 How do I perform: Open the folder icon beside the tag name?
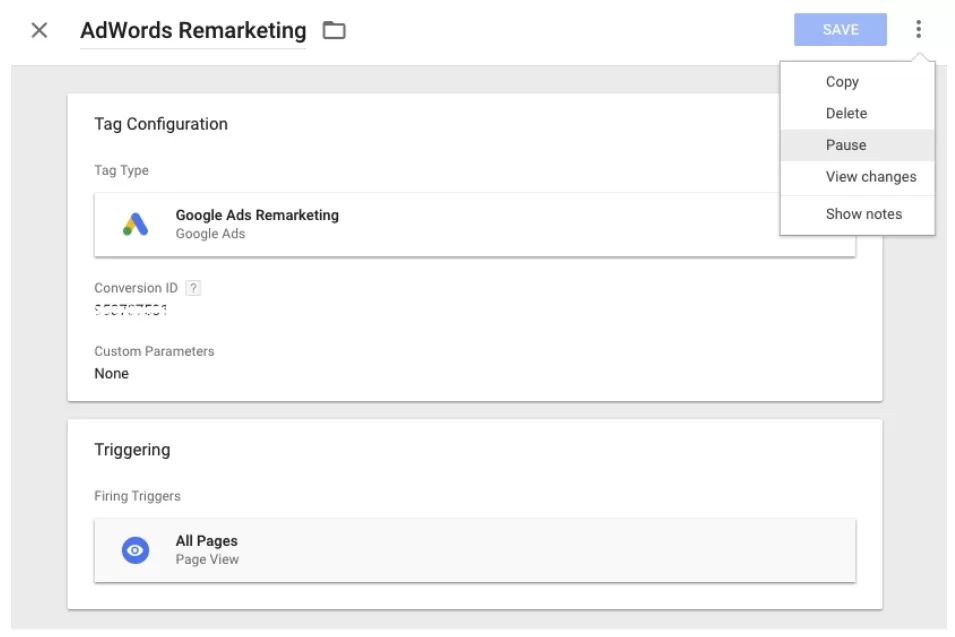tap(334, 30)
